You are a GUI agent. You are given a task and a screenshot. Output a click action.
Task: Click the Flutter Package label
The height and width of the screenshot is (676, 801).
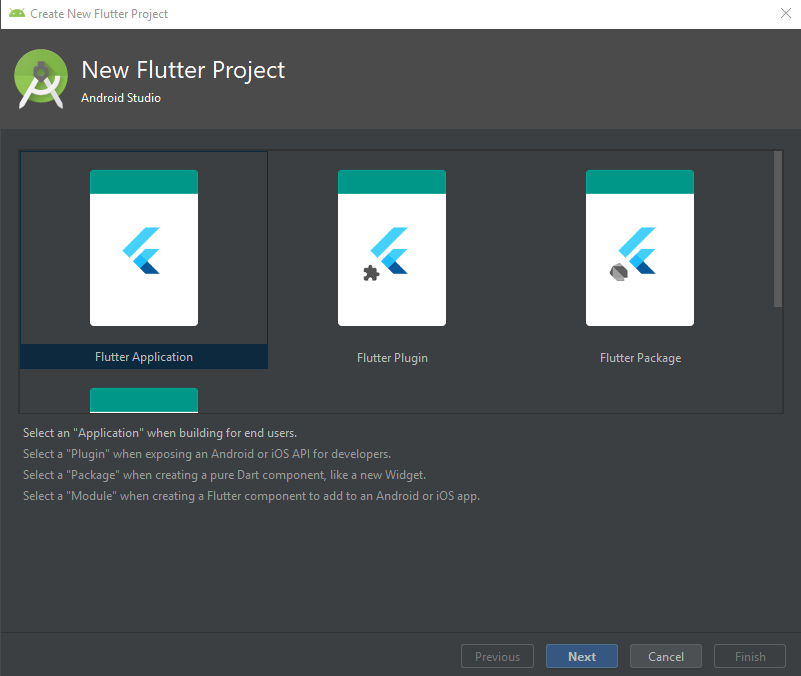point(640,358)
